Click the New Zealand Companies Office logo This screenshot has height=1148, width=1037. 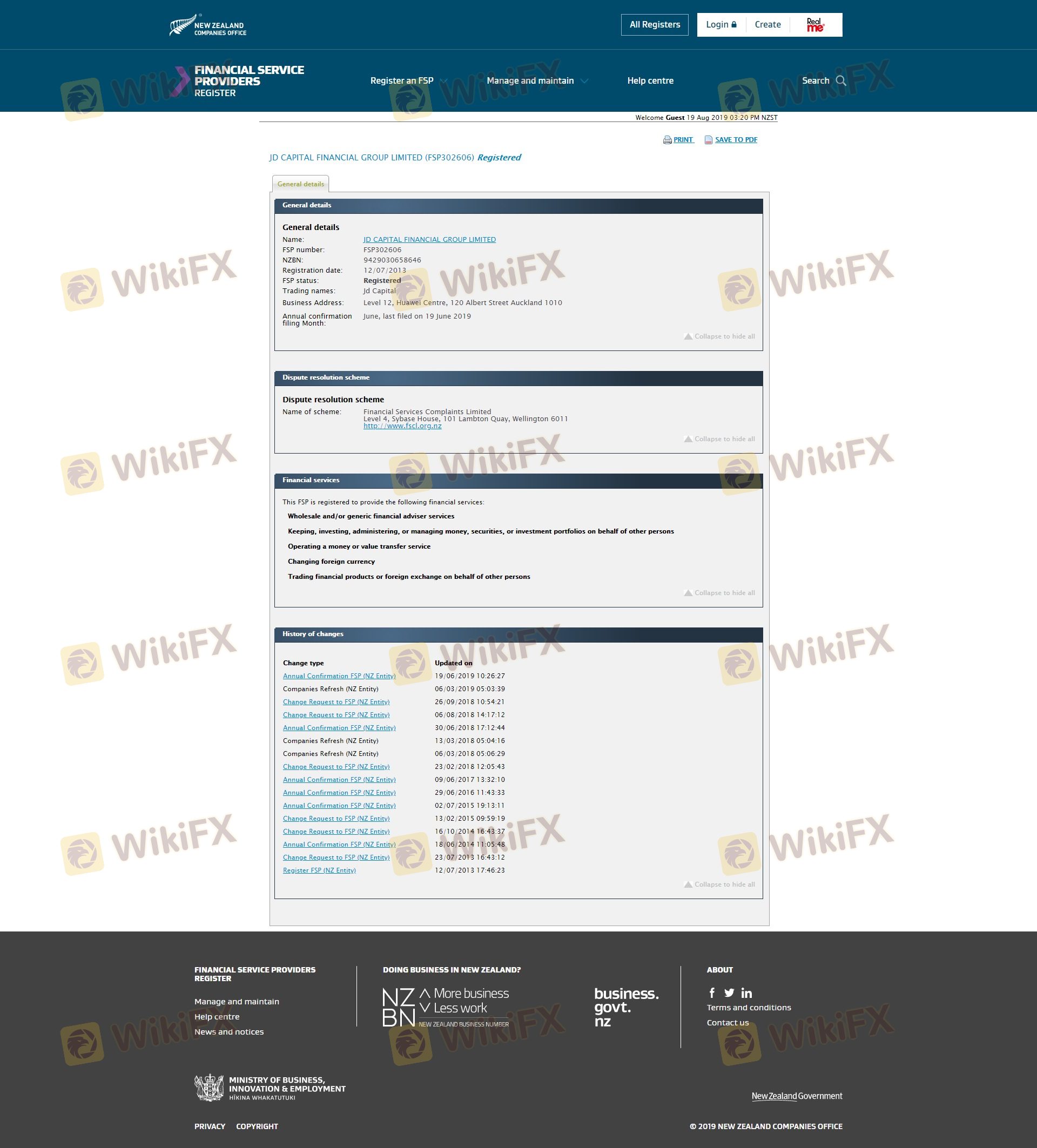[x=208, y=25]
